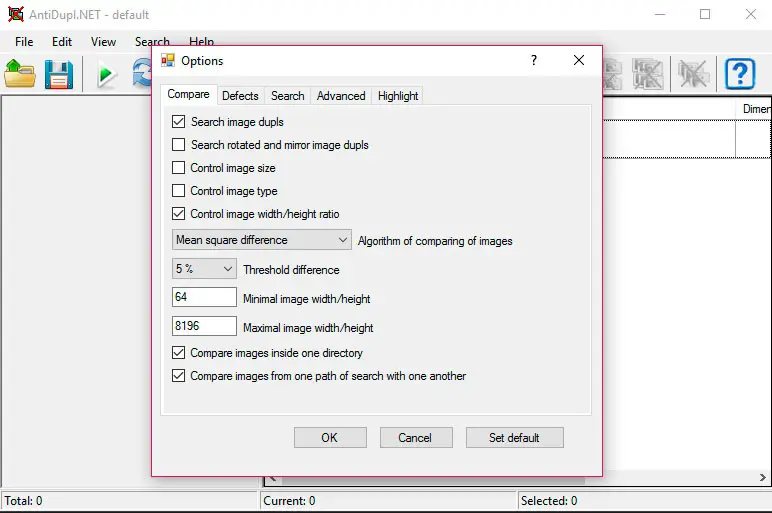Toggle Control image width/height ratio
The image size is (772, 513).
[178, 214]
